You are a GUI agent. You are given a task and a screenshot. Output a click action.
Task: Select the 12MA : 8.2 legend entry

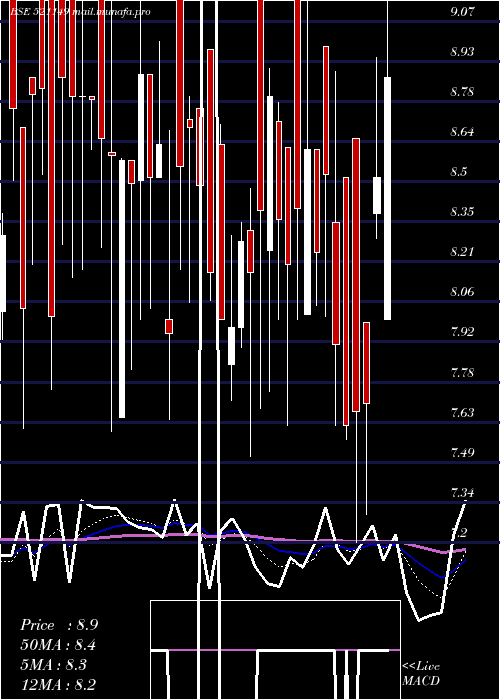tap(58, 684)
